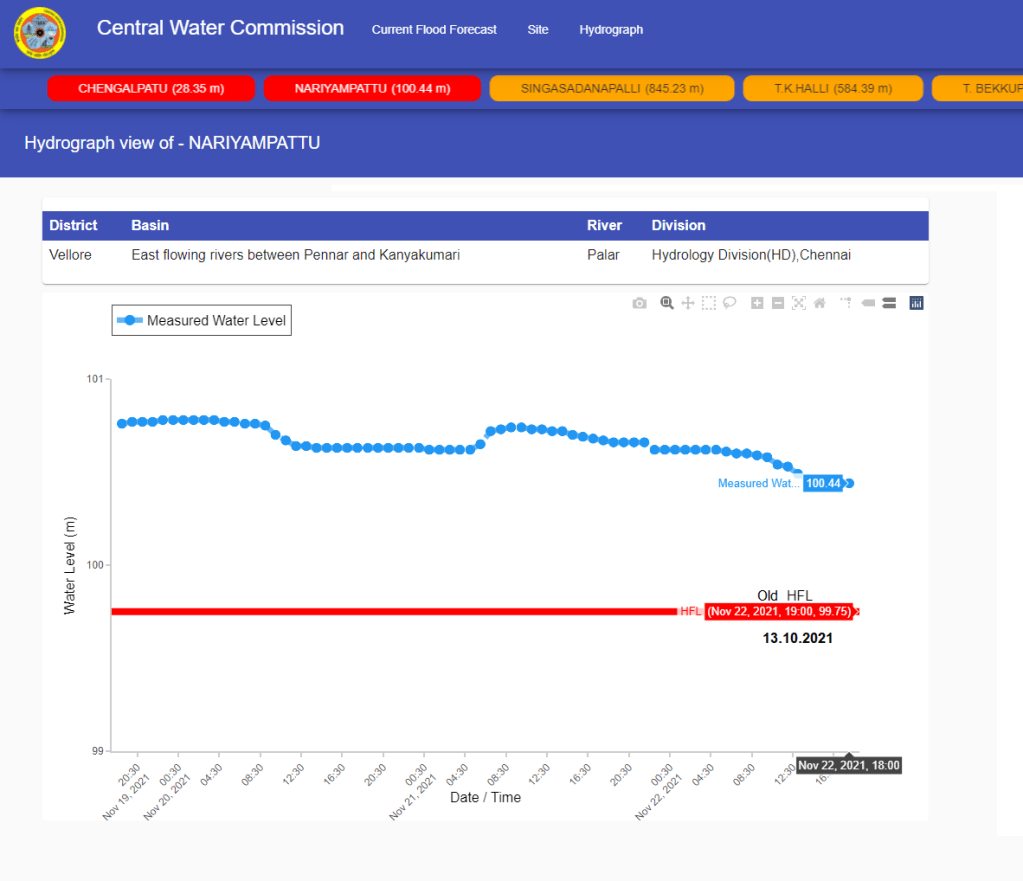Click the CHENGALPATU (28.35 m) station button

click(x=151, y=89)
